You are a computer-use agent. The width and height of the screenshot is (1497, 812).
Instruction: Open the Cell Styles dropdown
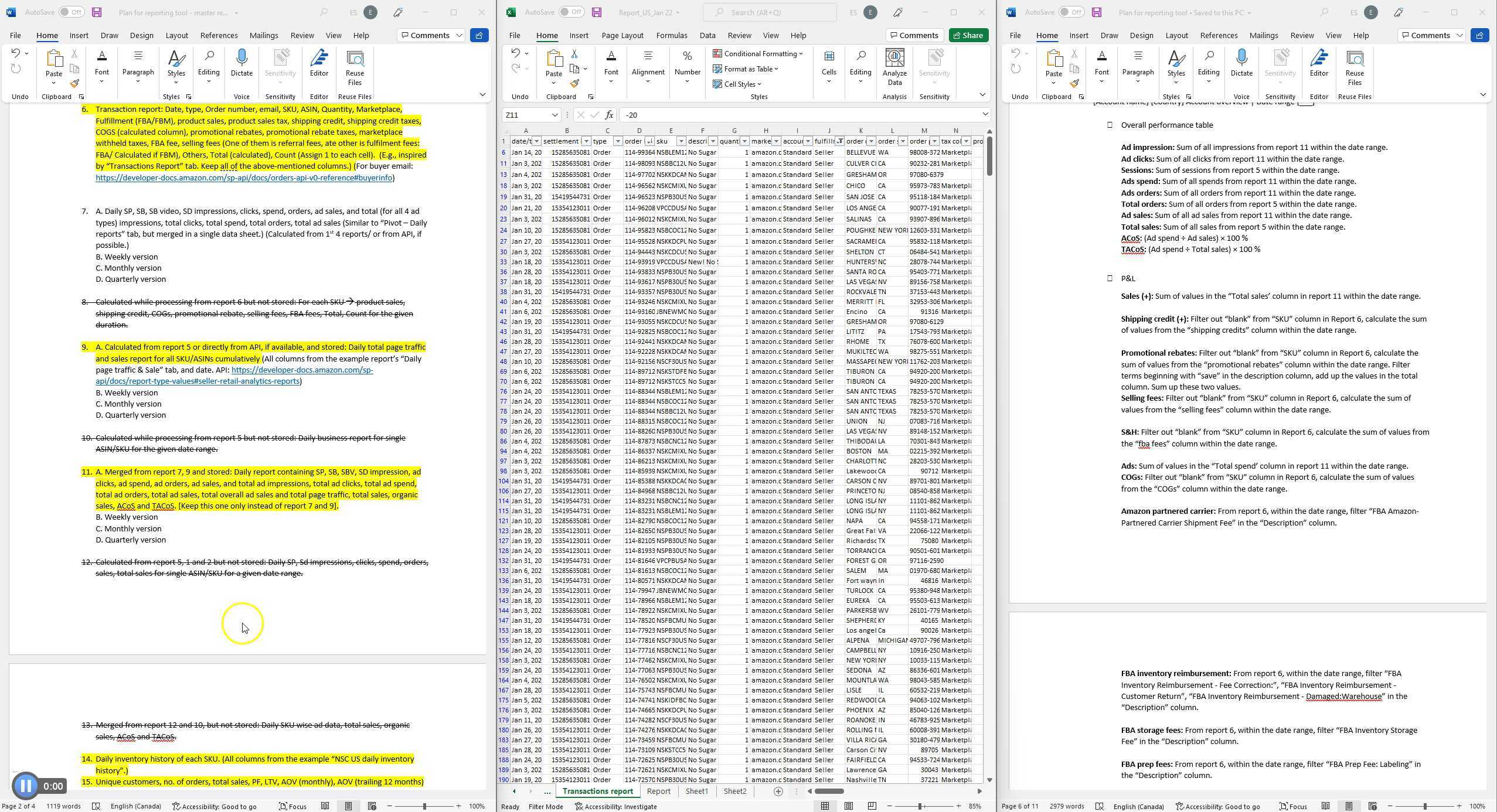point(739,84)
